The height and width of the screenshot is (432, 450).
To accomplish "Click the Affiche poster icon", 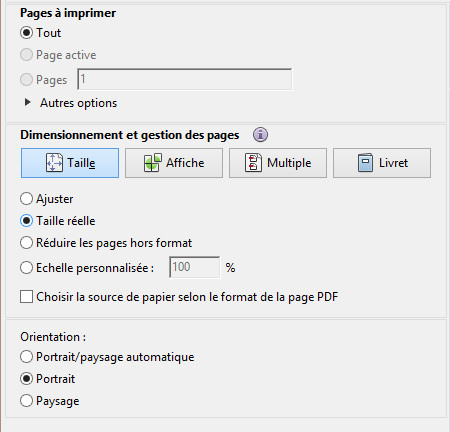I will [153, 163].
